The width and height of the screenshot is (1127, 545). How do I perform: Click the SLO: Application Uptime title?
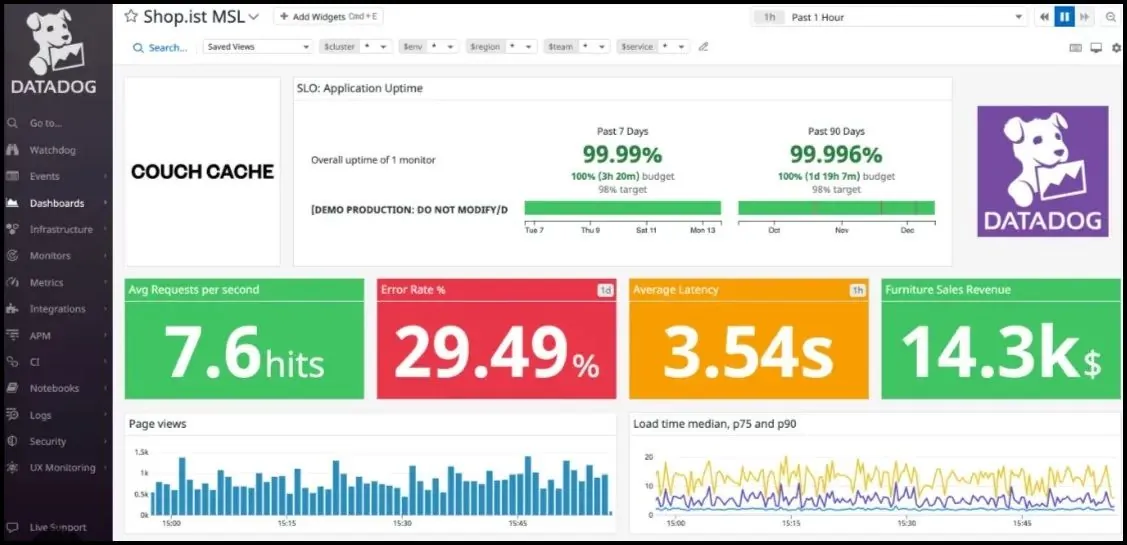360,88
